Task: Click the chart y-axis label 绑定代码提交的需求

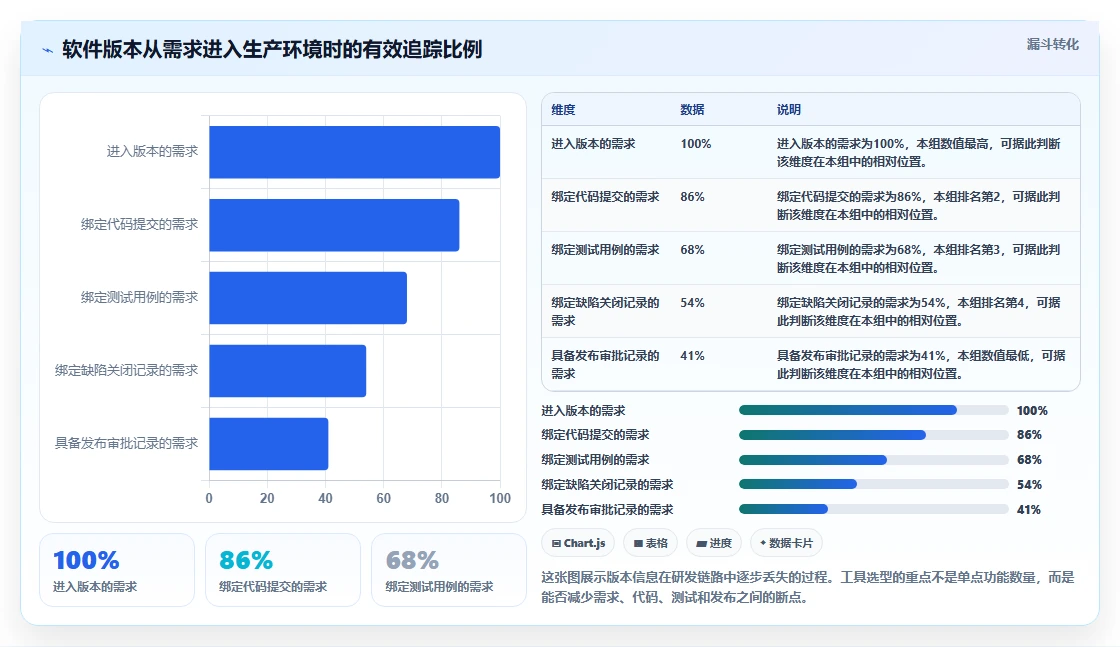Action: (139, 224)
